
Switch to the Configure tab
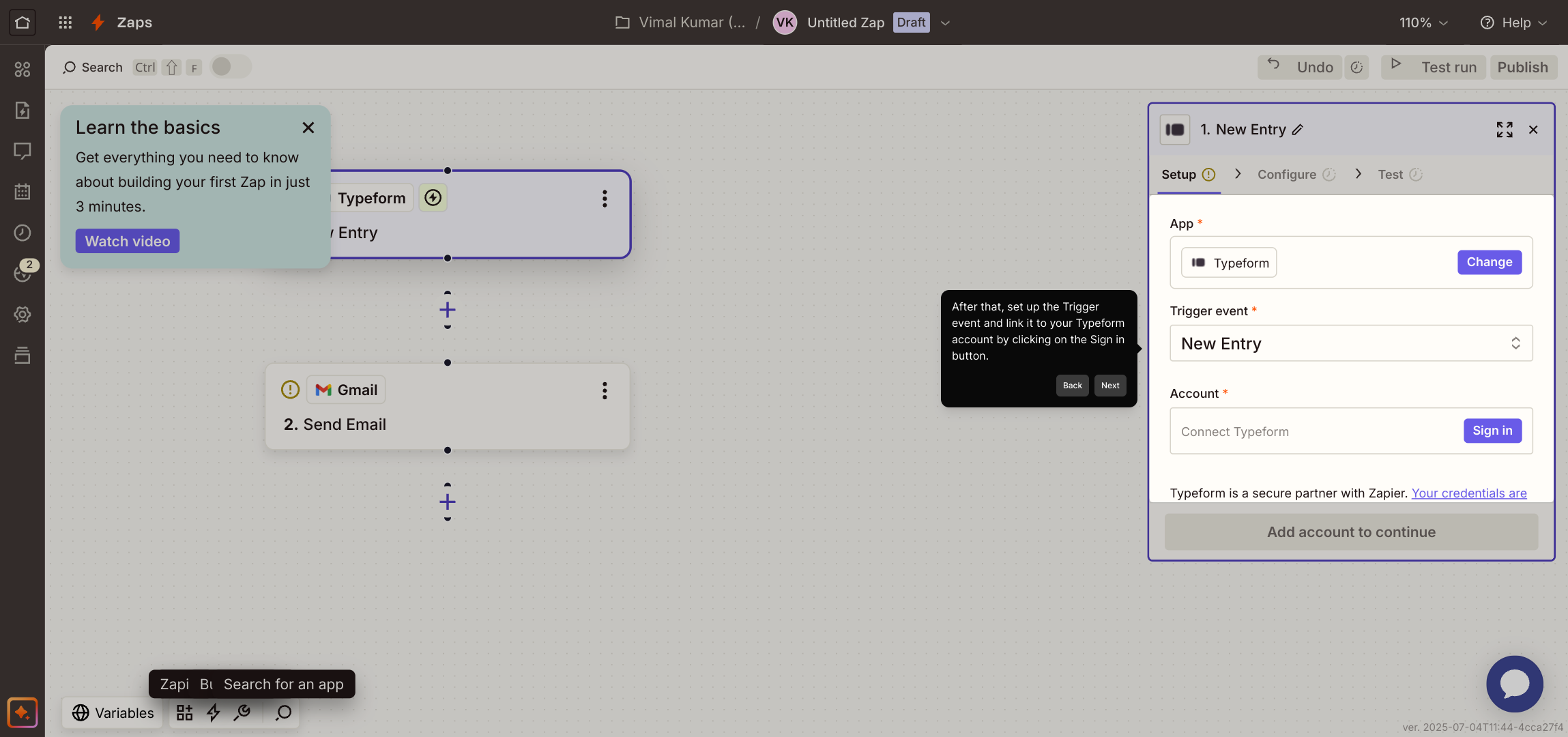(1296, 175)
